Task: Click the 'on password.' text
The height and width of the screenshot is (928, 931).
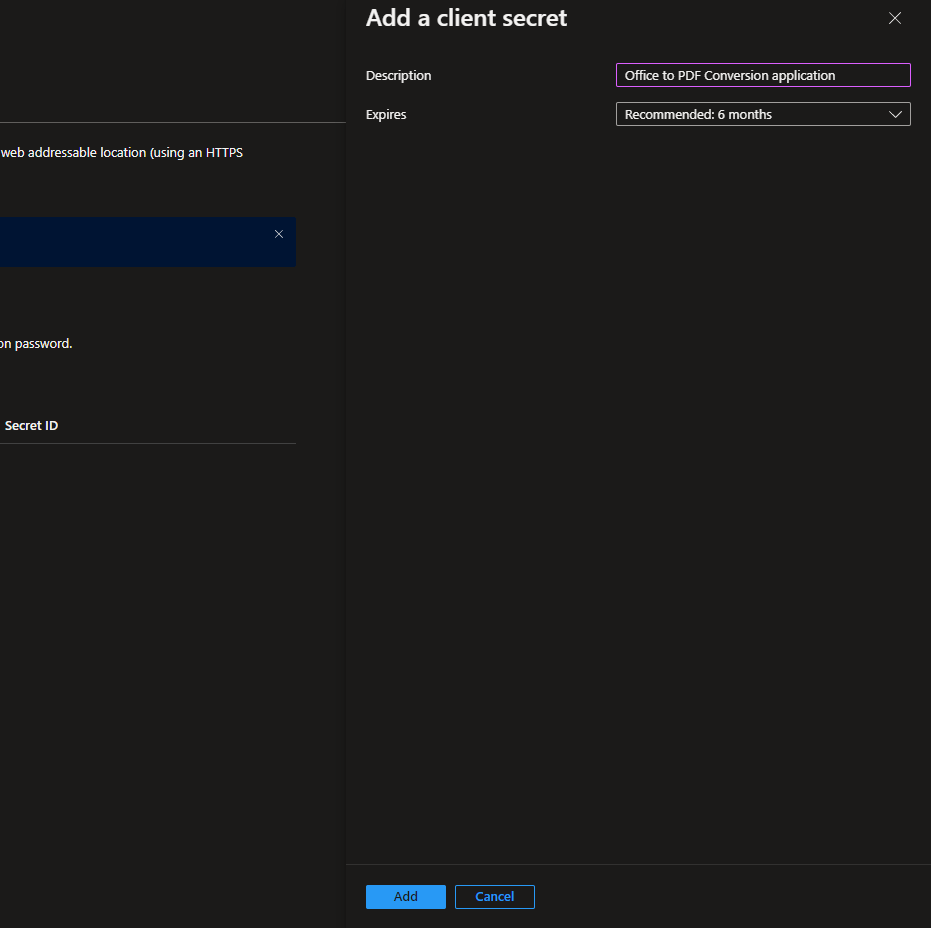Action: coord(36,343)
